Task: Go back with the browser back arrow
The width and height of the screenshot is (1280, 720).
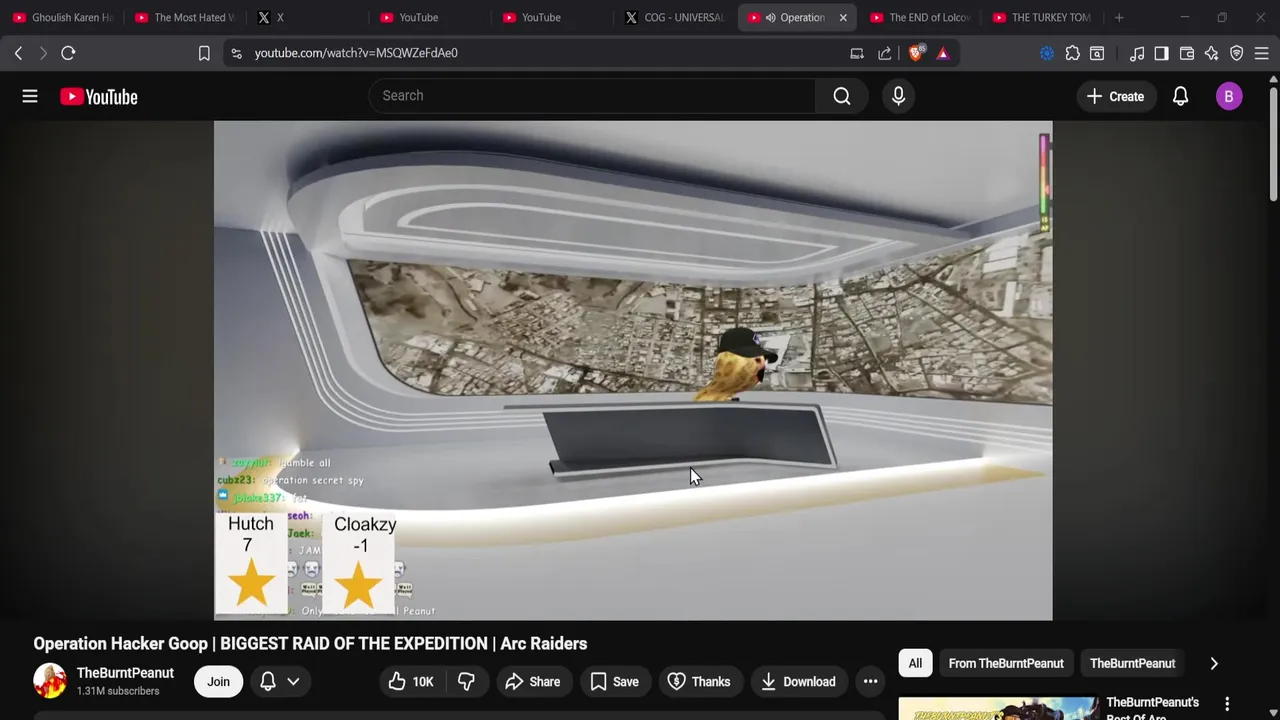Action: [x=18, y=53]
